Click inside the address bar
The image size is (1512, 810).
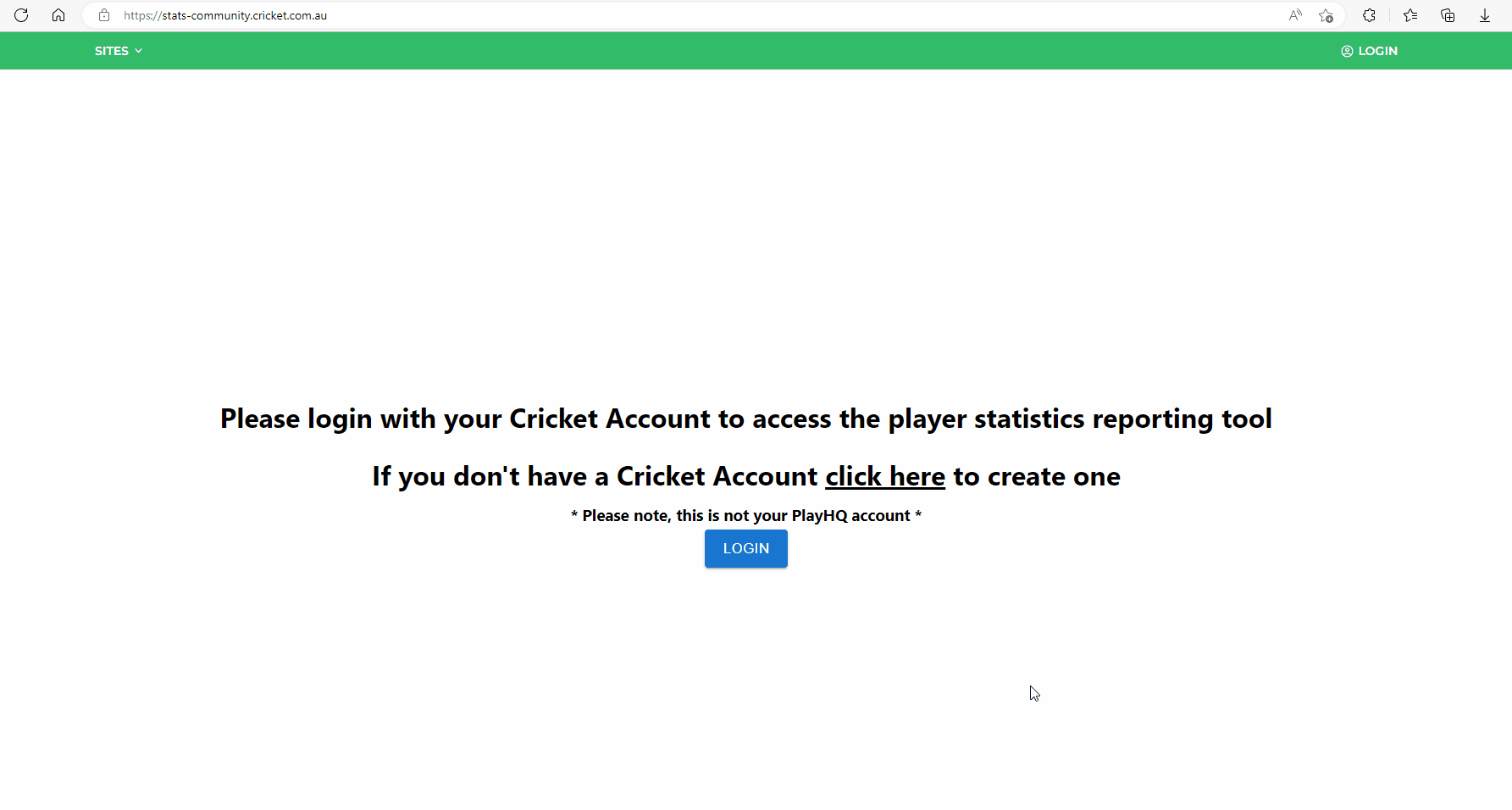[x=508, y=14]
